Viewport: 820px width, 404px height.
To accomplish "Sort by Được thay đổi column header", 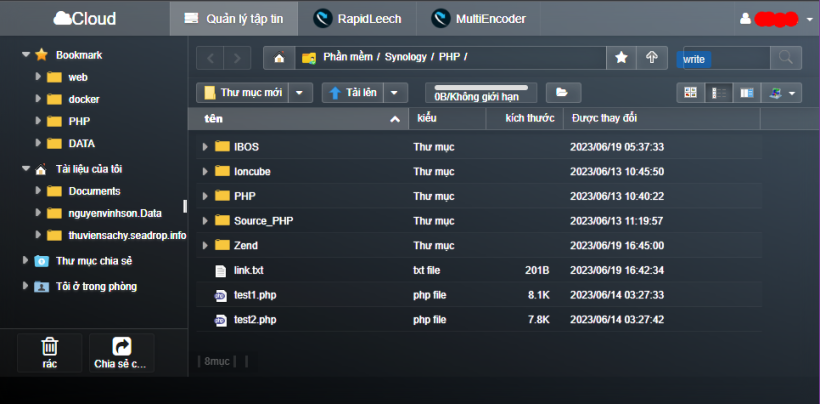I will coord(662,119).
